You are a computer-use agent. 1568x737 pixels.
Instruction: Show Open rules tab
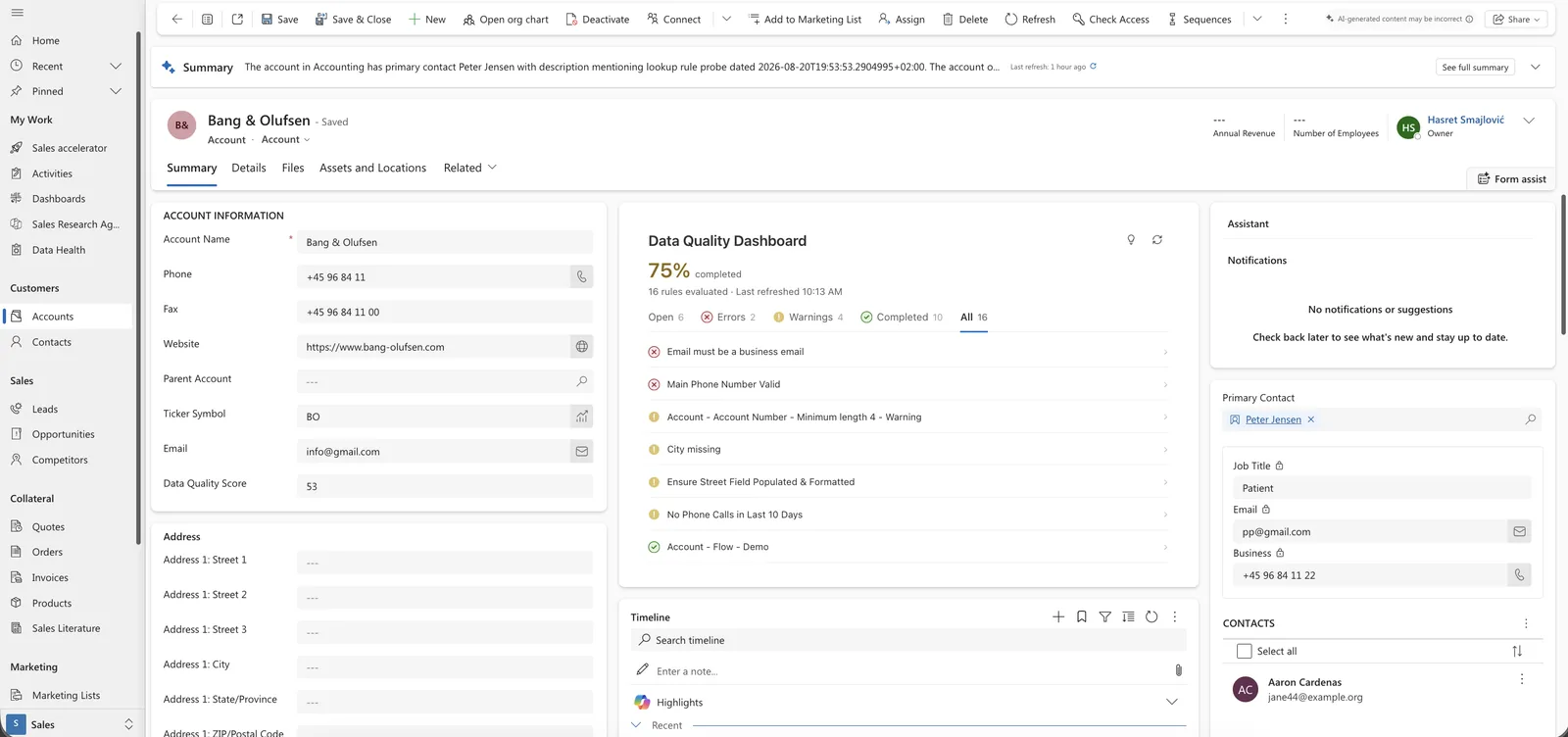[x=665, y=317]
